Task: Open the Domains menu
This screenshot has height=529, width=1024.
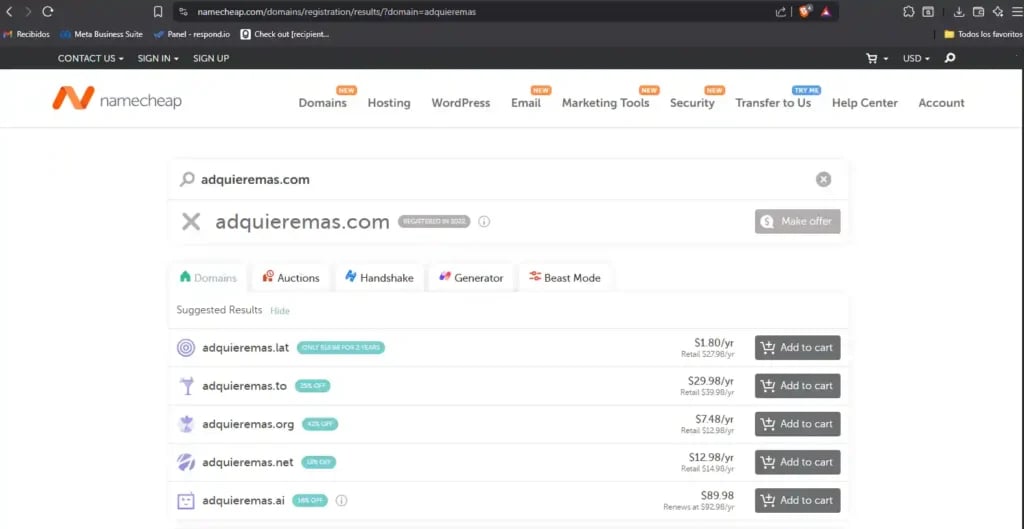Action: coord(323,103)
